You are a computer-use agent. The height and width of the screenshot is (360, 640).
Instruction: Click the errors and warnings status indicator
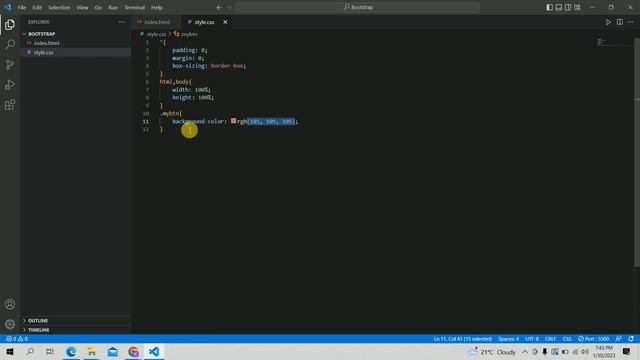click(x=17, y=339)
